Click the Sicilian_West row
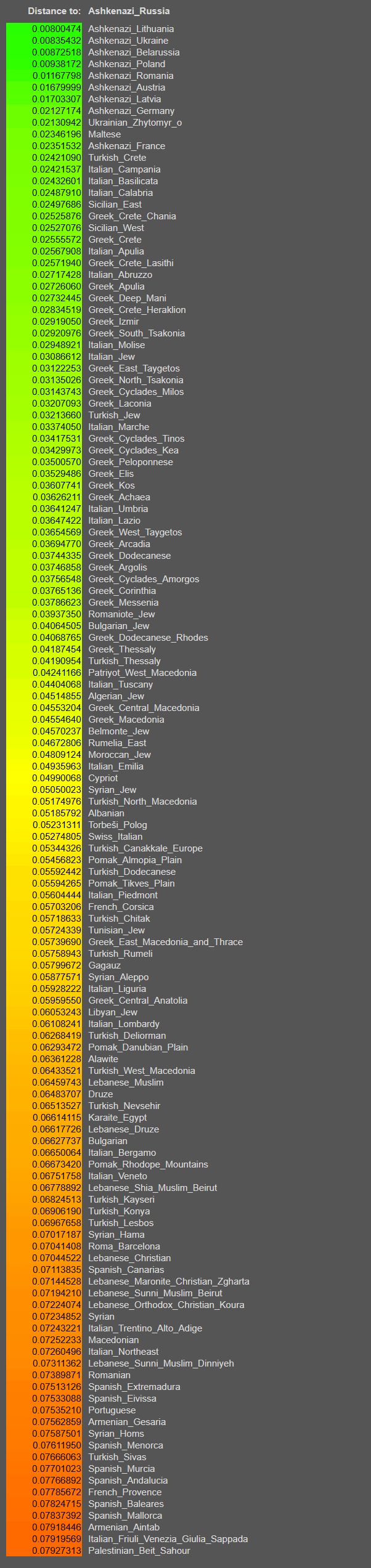 pyautogui.click(x=116, y=228)
